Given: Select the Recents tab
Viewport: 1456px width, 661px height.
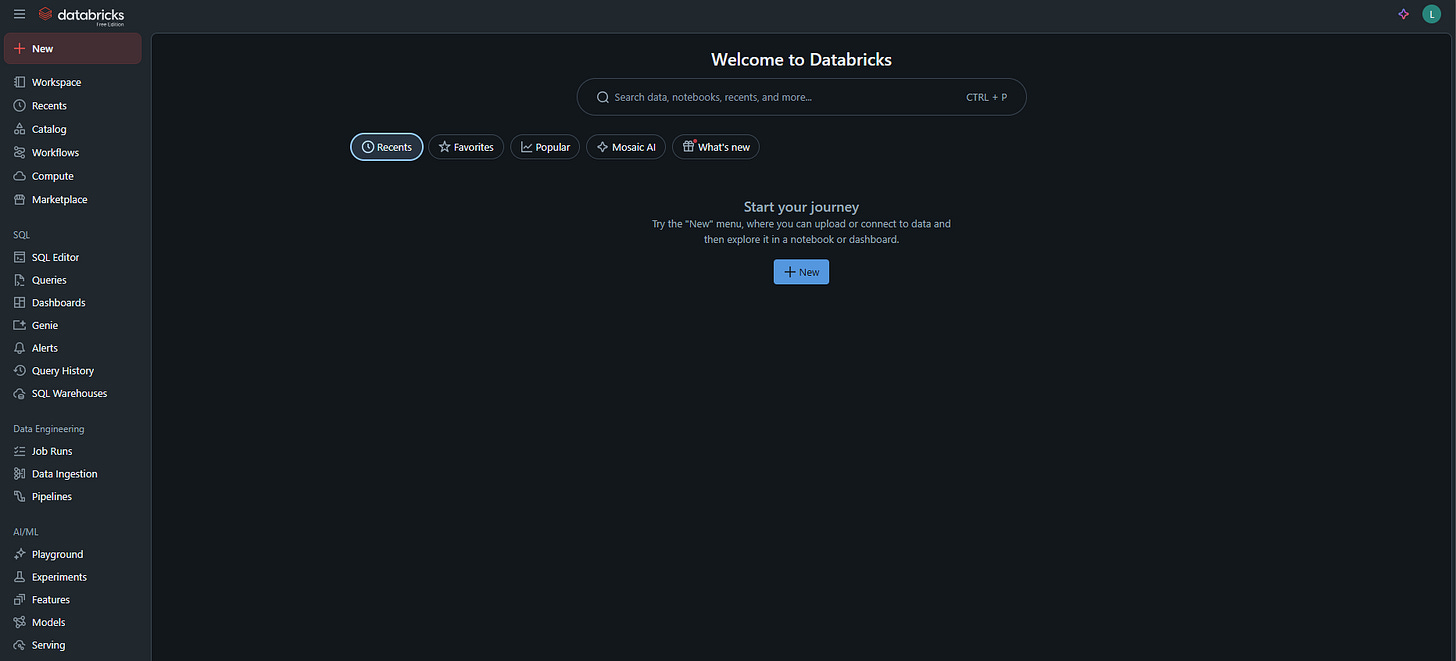Looking at the screenshot, I should [387, 147].
